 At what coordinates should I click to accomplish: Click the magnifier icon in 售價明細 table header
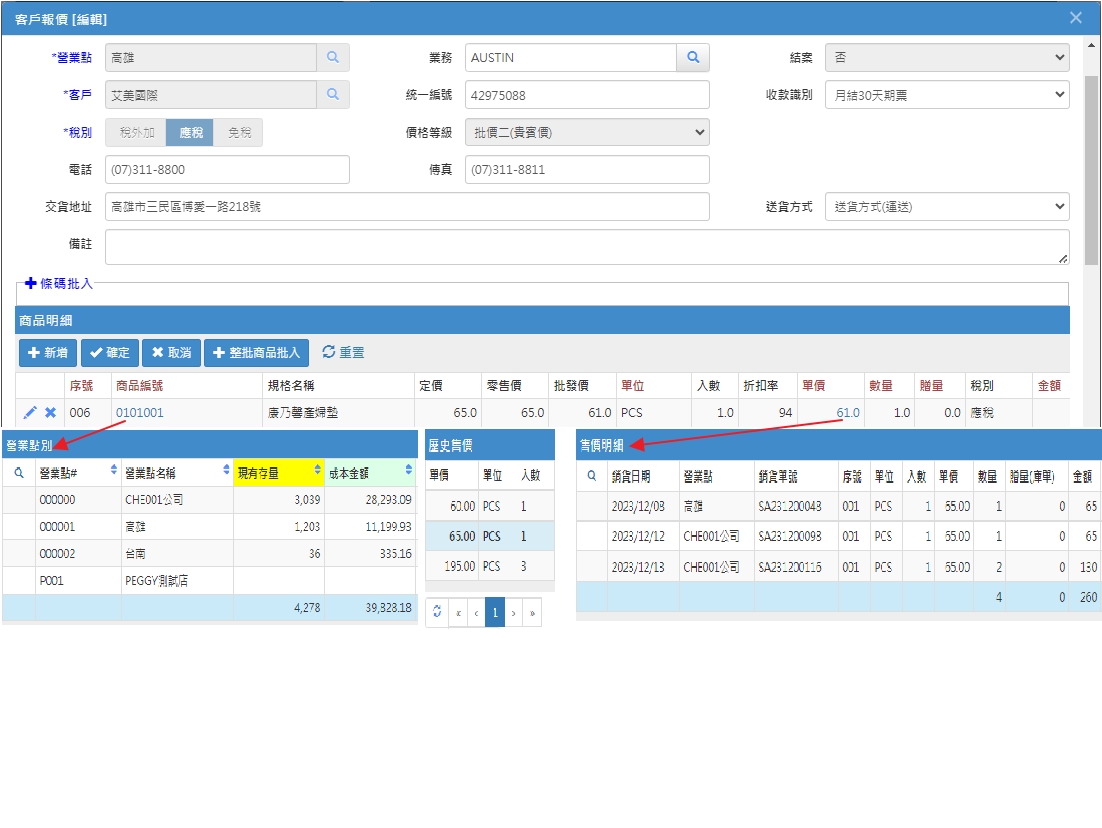click(592, 476)
